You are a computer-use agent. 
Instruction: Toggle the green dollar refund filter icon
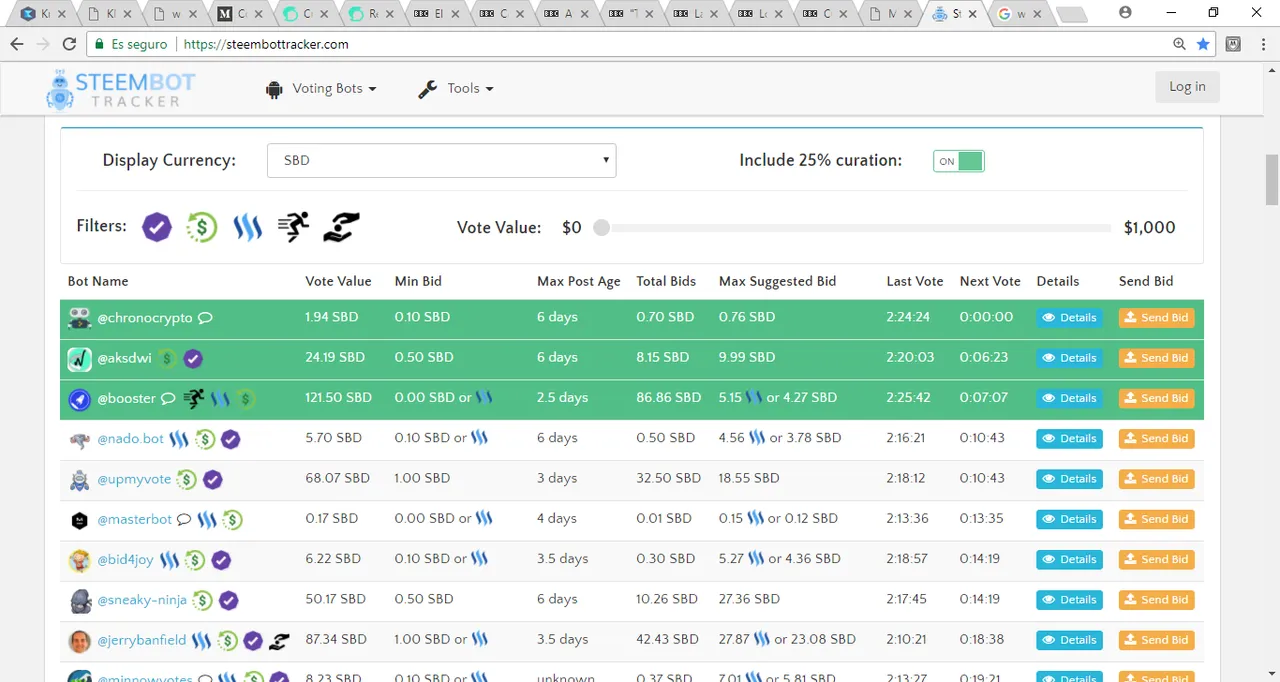pos(202,227)
